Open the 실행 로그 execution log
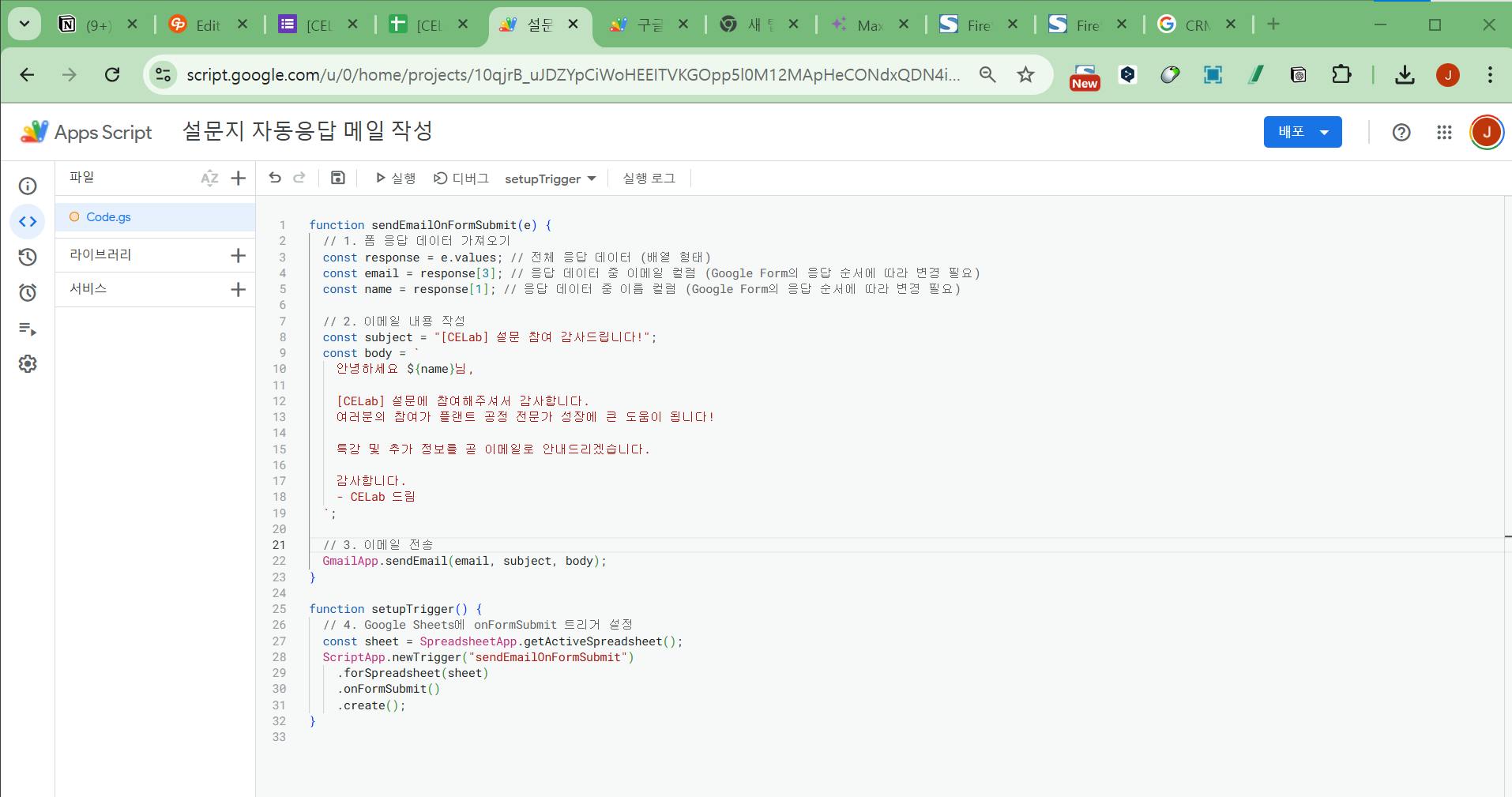This screenshot has width=1512, height=797. click(649, 179)
